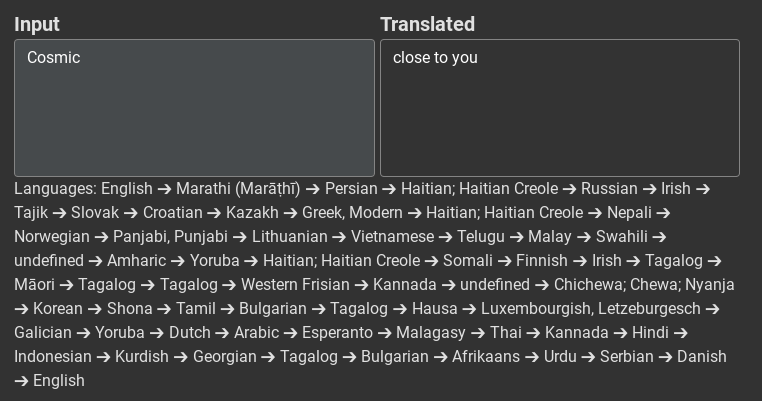Click the 'close to you' translated text

tap(435, 58)
